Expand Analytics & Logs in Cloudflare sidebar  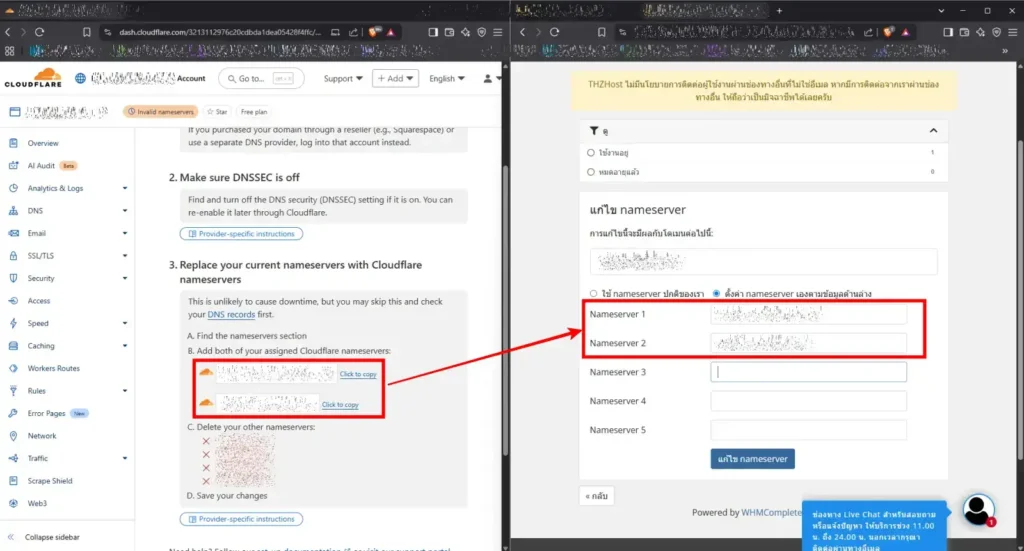coord(125,188)
